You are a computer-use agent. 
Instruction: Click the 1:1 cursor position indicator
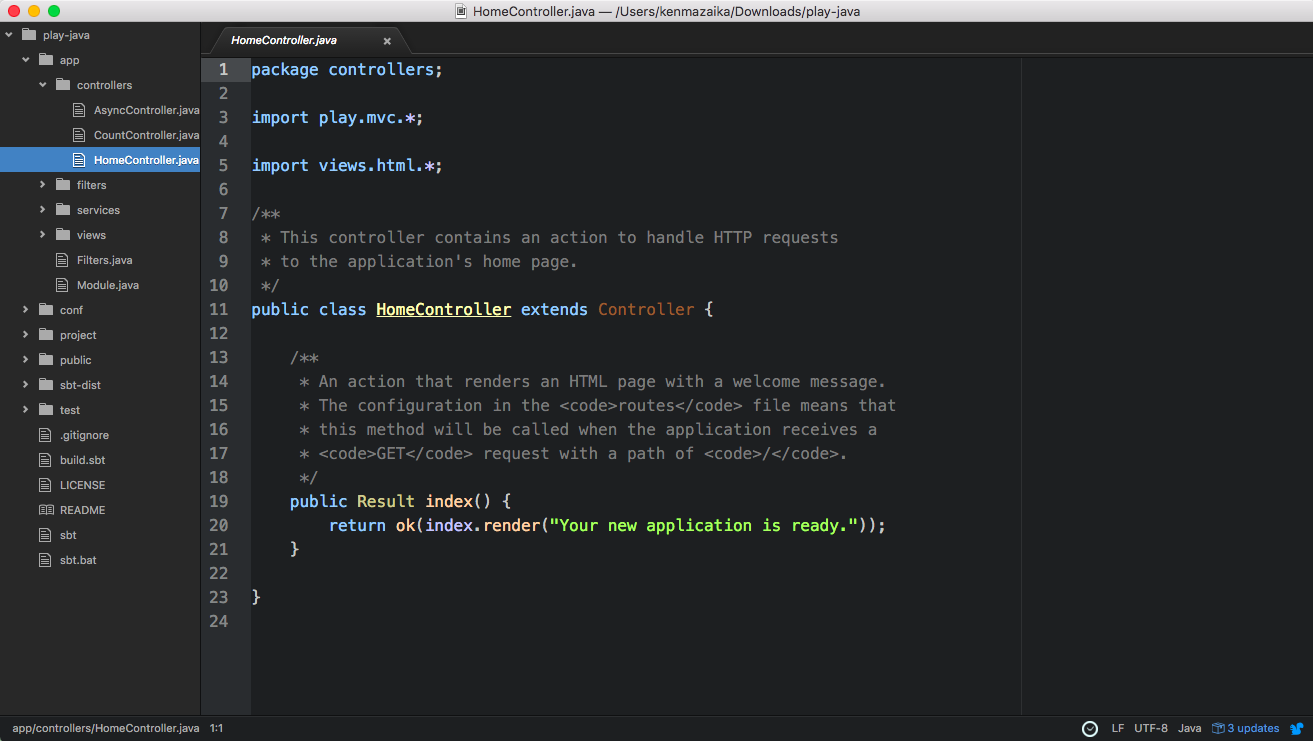216,728
